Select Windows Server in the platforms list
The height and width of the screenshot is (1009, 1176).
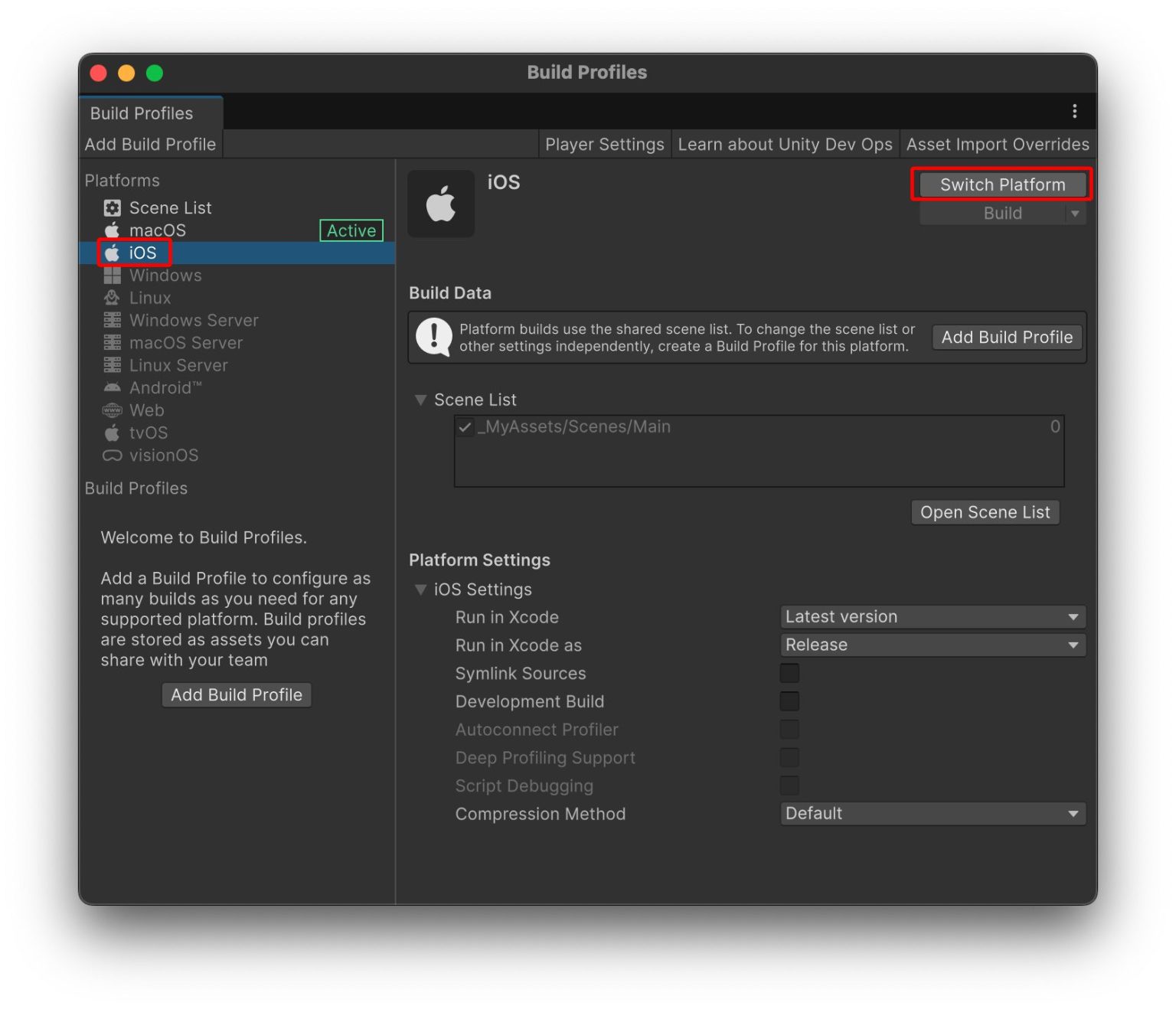click(x=194, y=320)
